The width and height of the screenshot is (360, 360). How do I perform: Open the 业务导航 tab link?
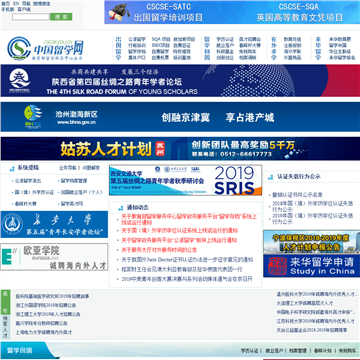(x=68, y=168)
